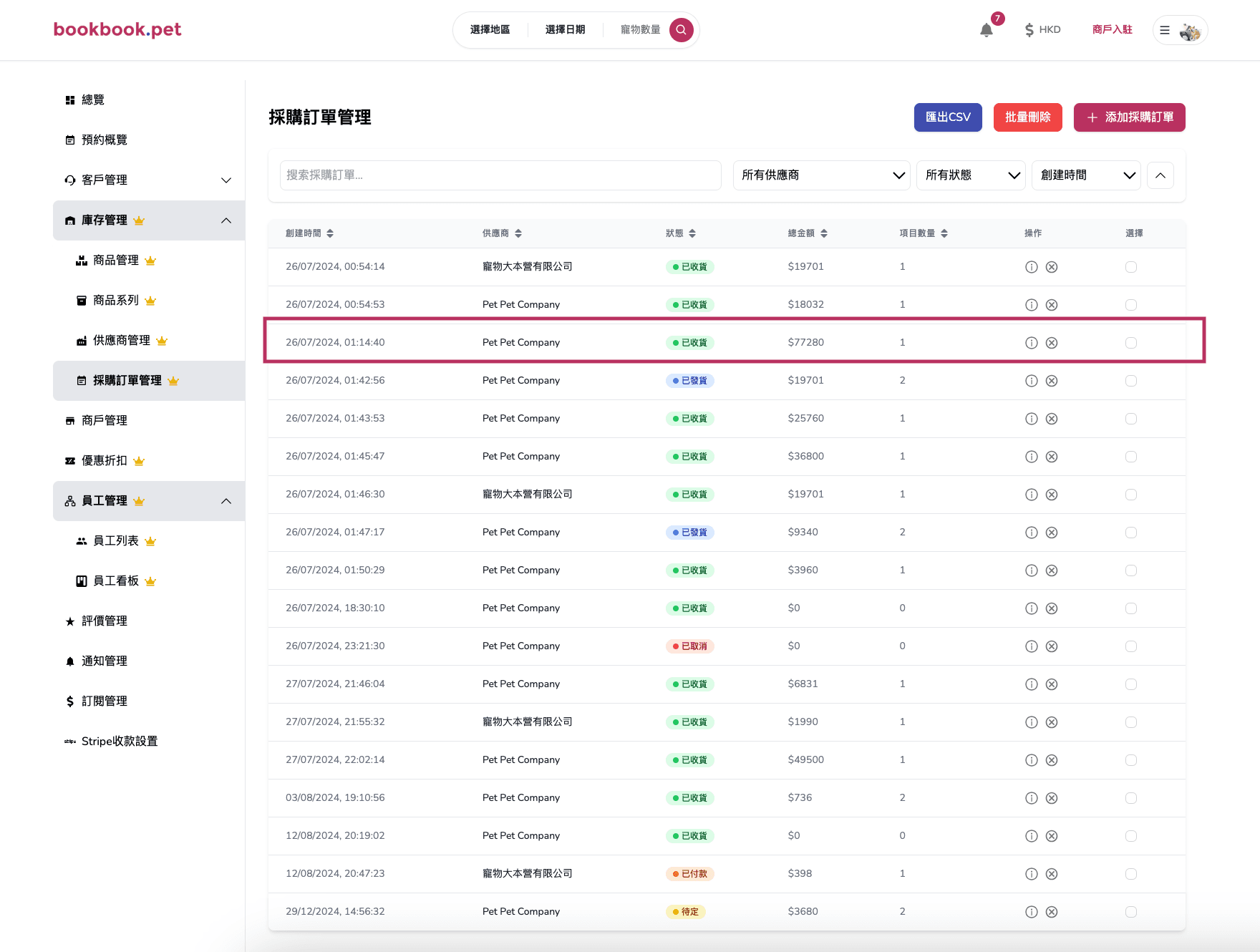The height and width of the screenshot is (952, 1260).
Task: Open info icon on the $9340 order
Action: point(1032,533)
